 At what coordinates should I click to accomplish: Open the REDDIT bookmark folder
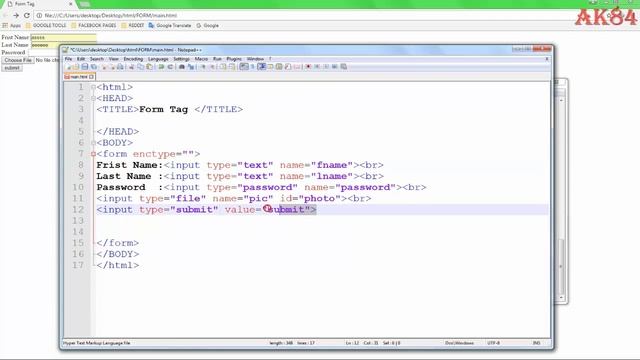(133, 25)
